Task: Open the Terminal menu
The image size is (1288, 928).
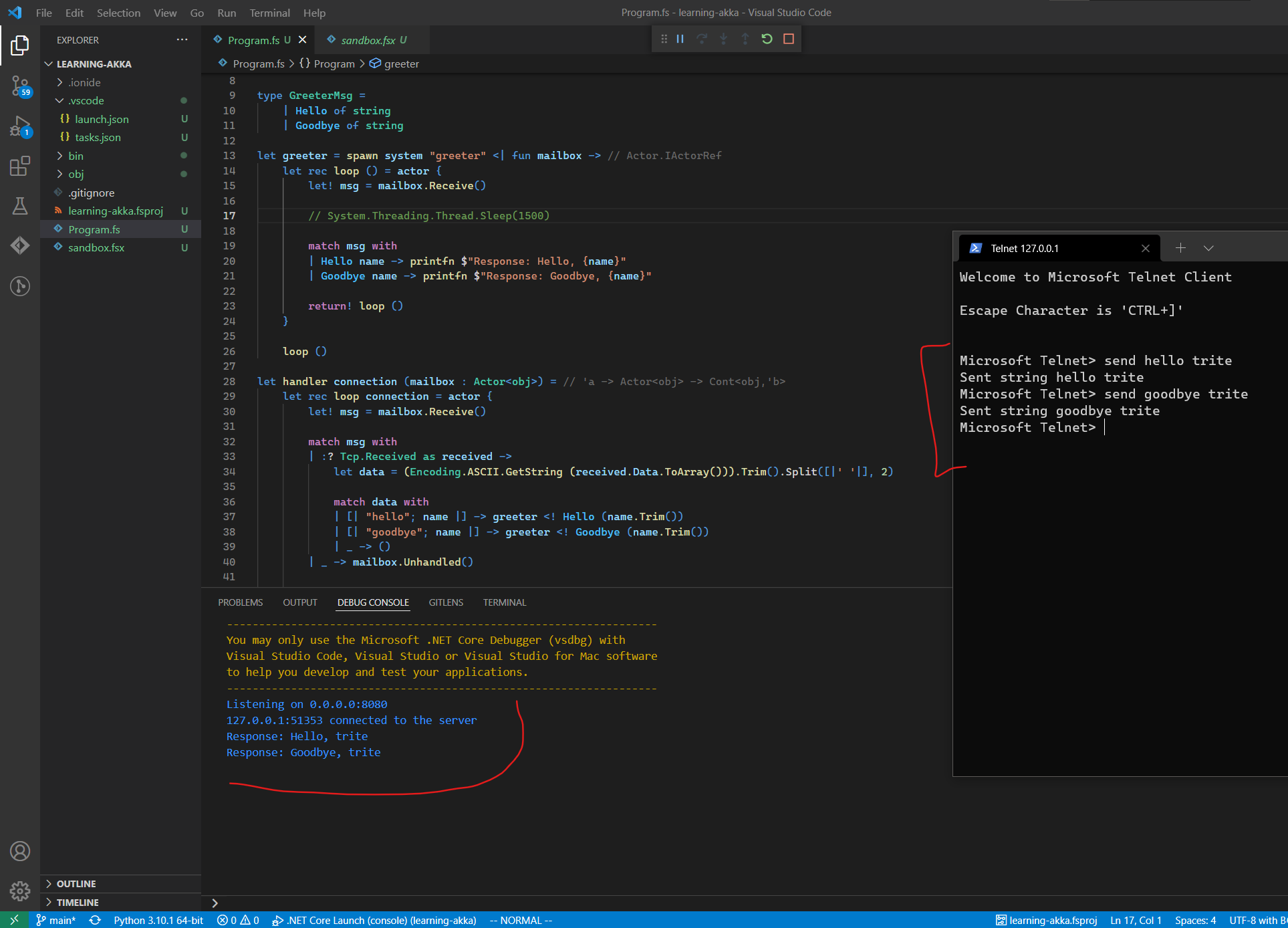Action: (x=270, y=13)
